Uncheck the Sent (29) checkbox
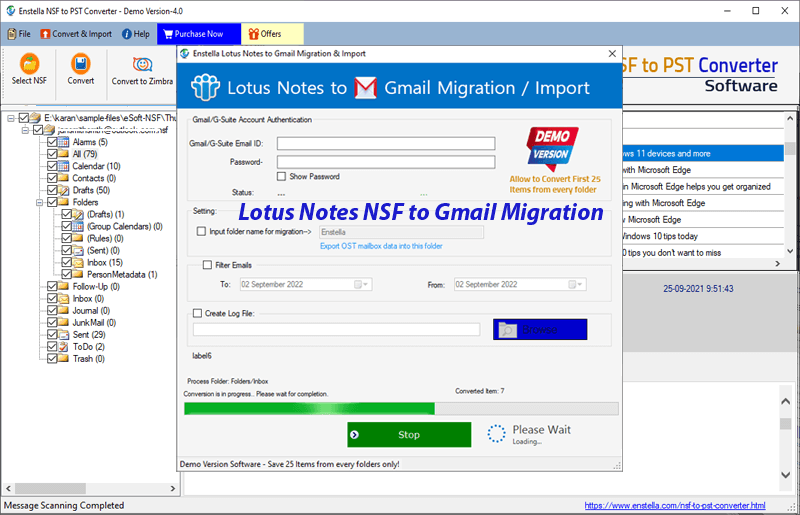 [52, 335]
